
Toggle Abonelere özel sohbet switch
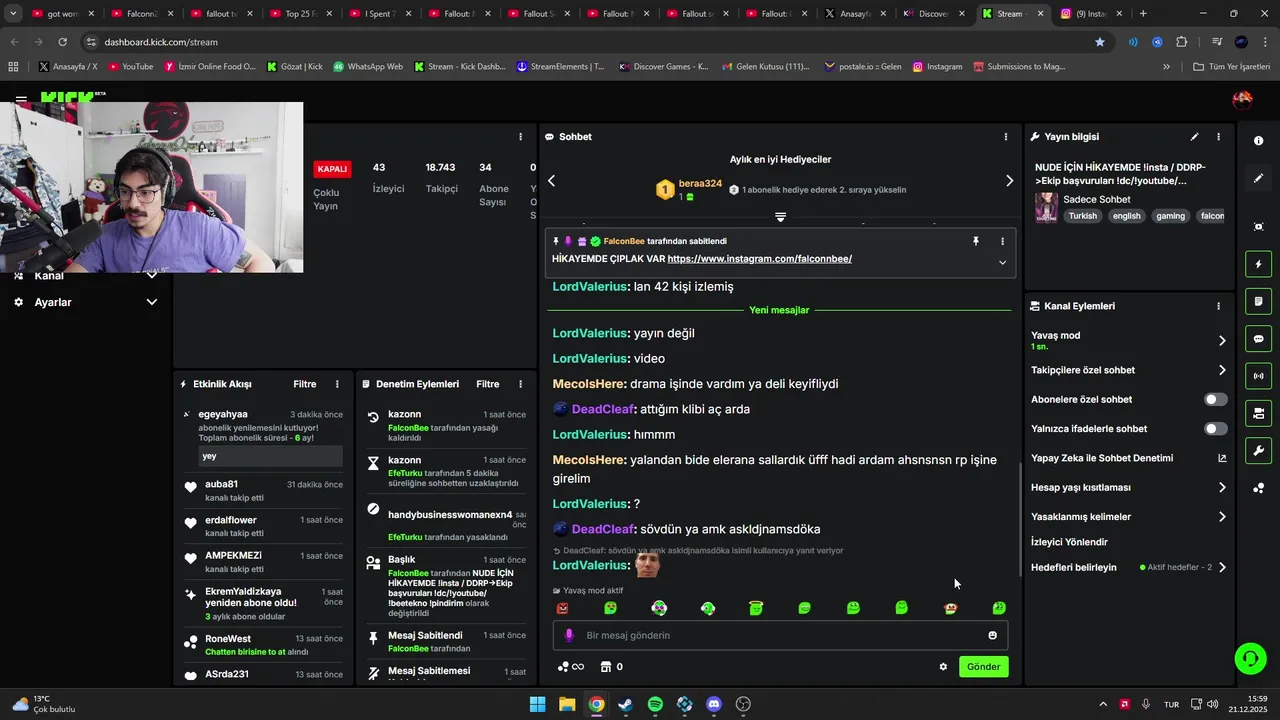[x=1215, y=399]
